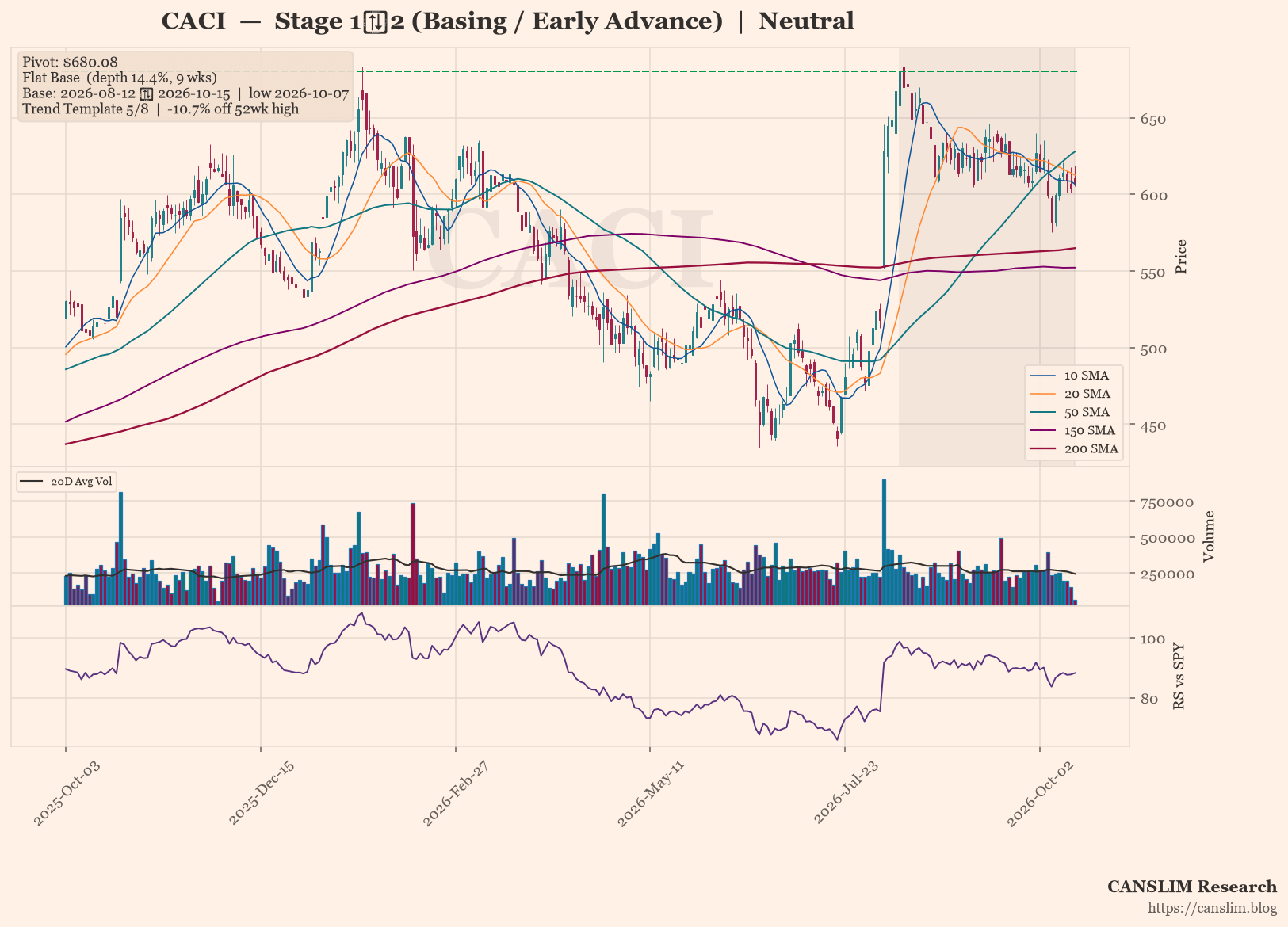Click the 50 SMA legend entry
This screenshot has width=1288, height=927.
click(1074, 412)
